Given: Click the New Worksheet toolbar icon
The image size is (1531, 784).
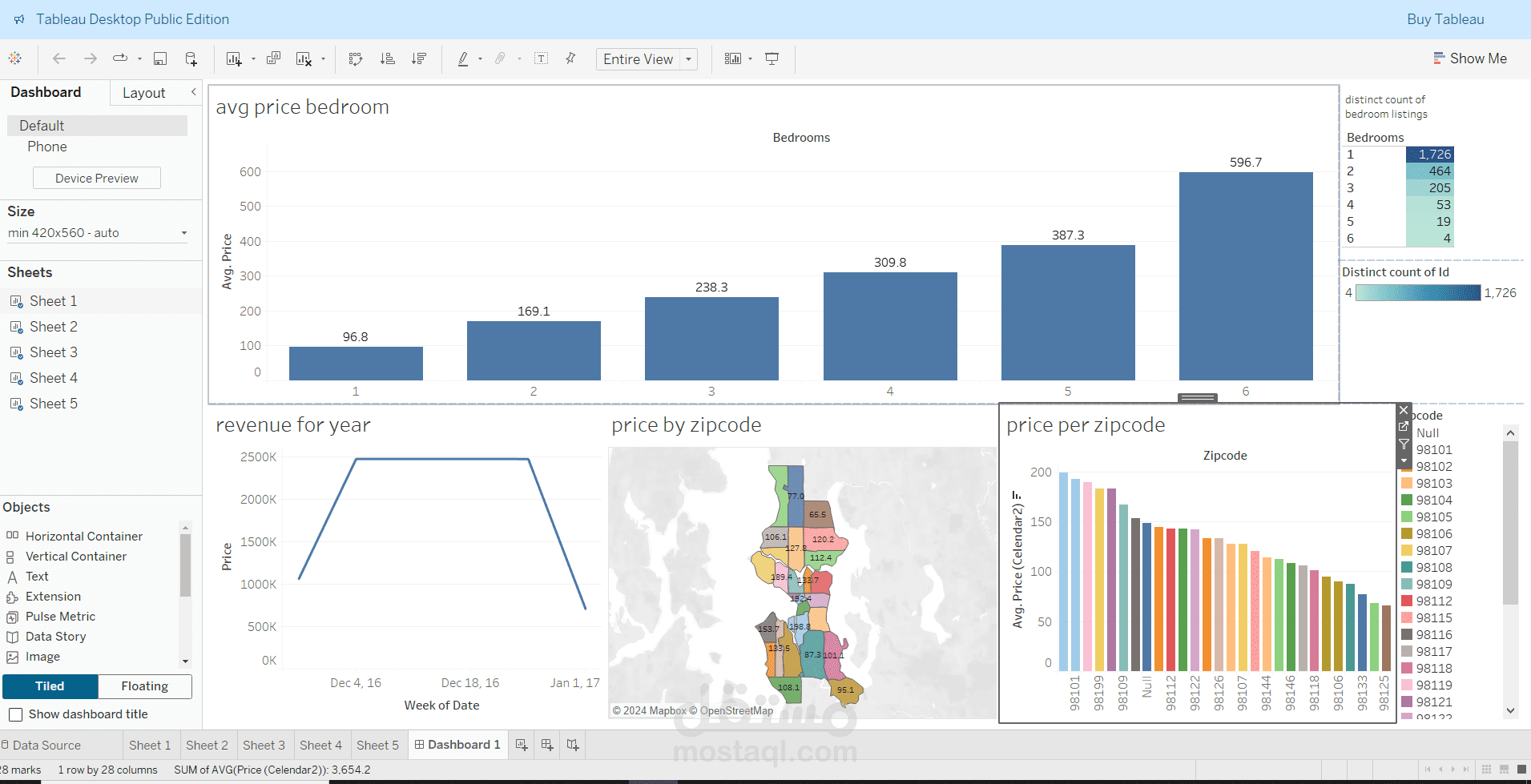Looking at the screenshot, I should (x=234, y=58).
